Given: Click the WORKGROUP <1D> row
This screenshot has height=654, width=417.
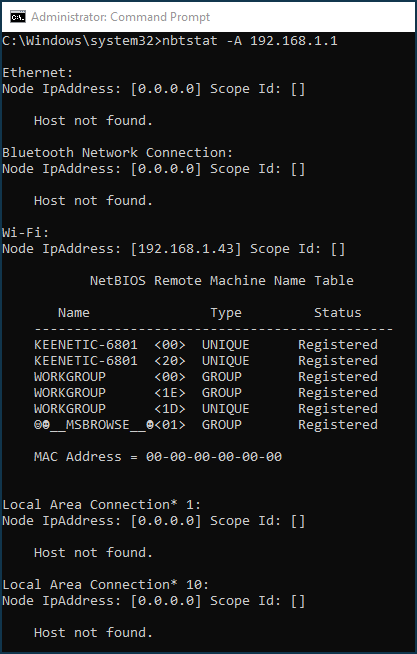Looking at the screenshot, I should click(206, 409).
